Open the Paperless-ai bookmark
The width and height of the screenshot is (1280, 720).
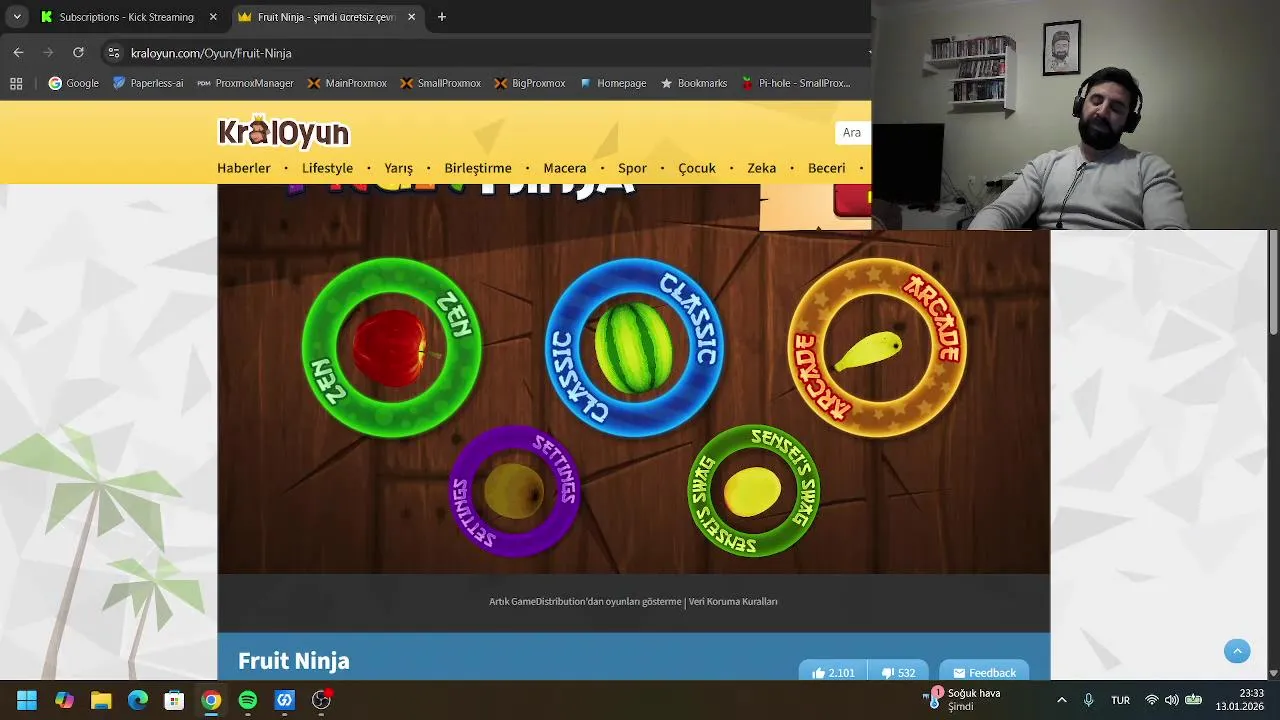tap(148, 83)
